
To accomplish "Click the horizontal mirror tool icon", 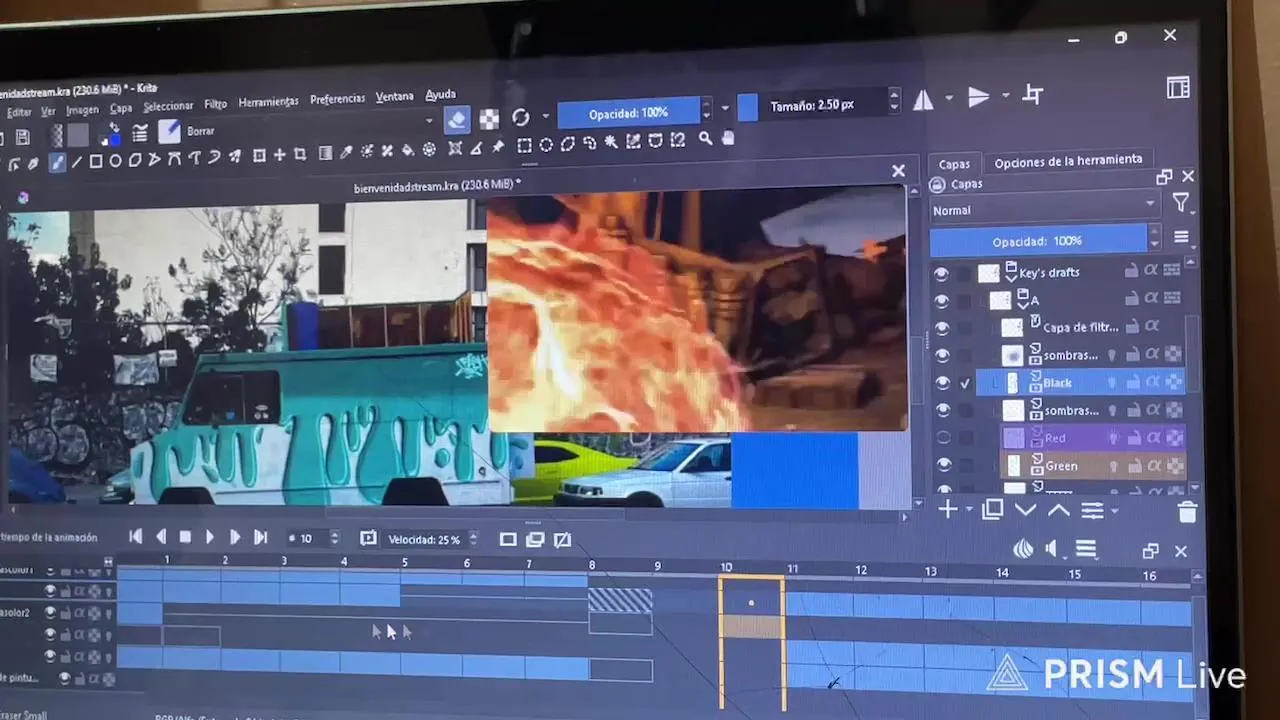I will tap(923, 98).
